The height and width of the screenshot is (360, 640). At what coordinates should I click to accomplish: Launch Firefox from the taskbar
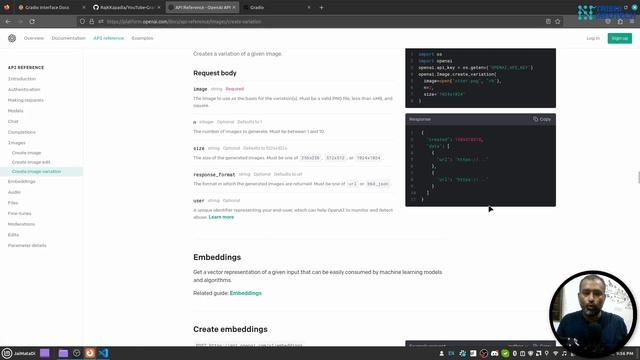pyautogui.click(x=90, y=353)
